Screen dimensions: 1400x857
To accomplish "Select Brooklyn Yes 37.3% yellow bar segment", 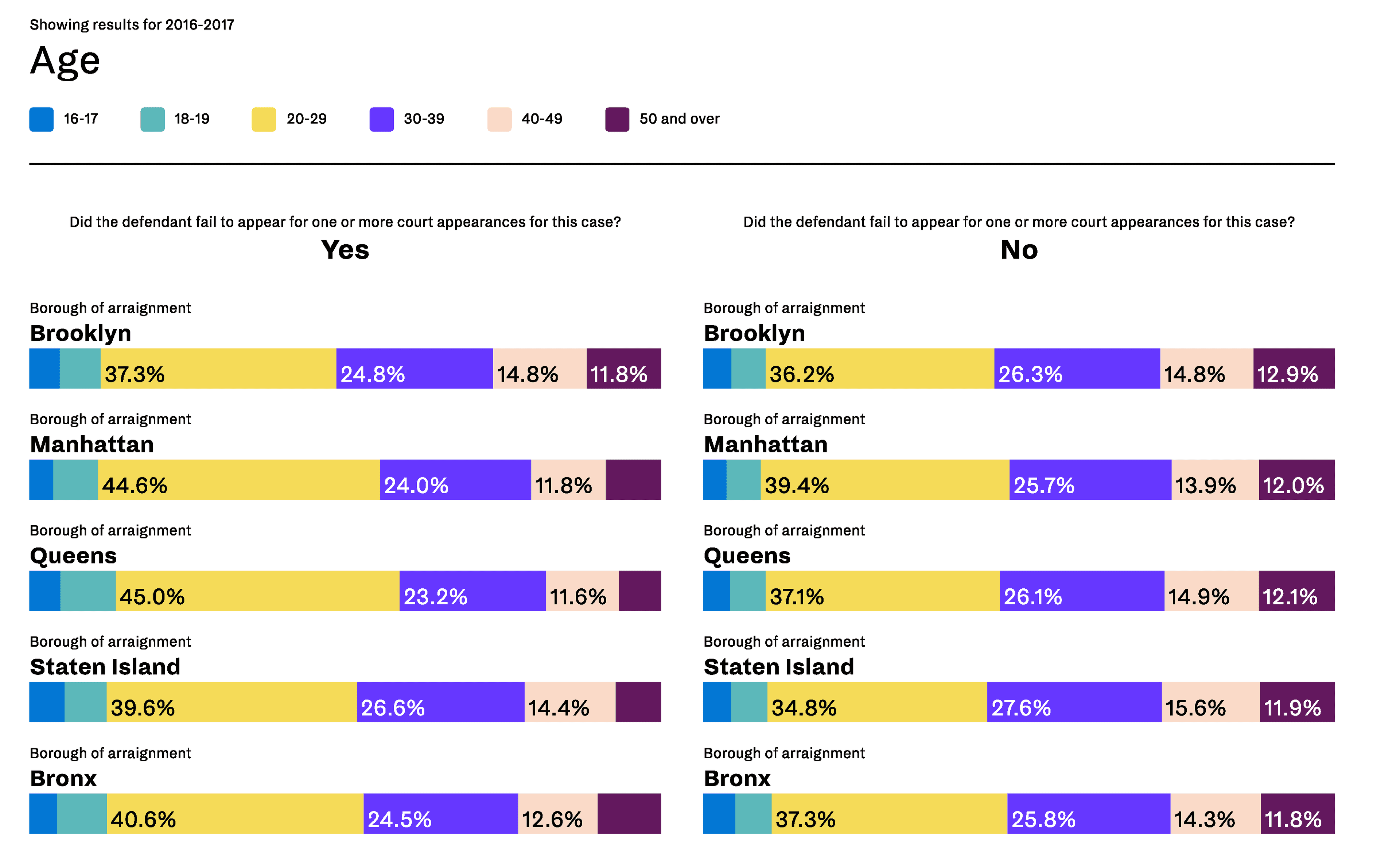I will tap(218, 369).
